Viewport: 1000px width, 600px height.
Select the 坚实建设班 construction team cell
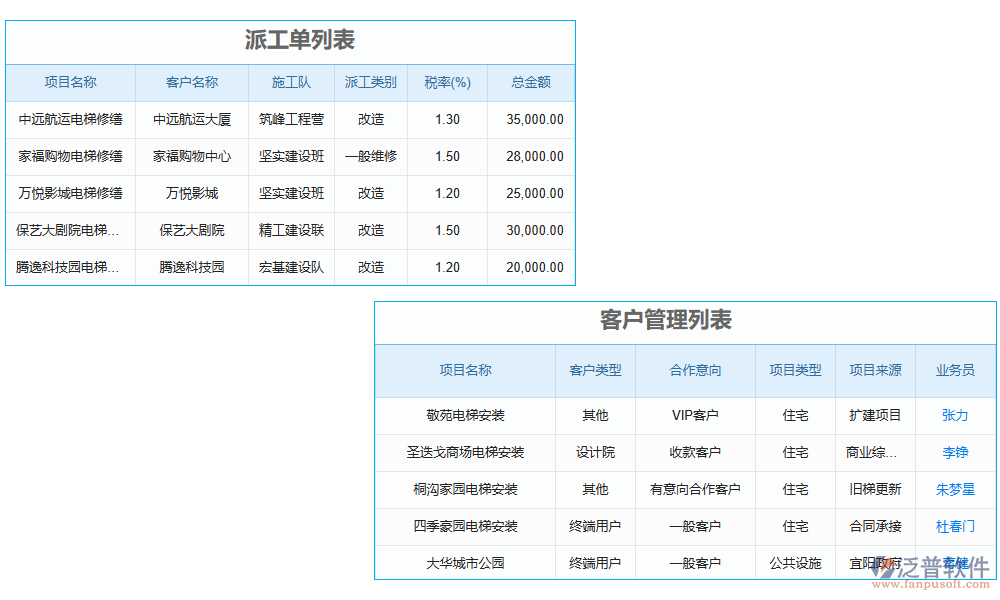click(291, 156)
